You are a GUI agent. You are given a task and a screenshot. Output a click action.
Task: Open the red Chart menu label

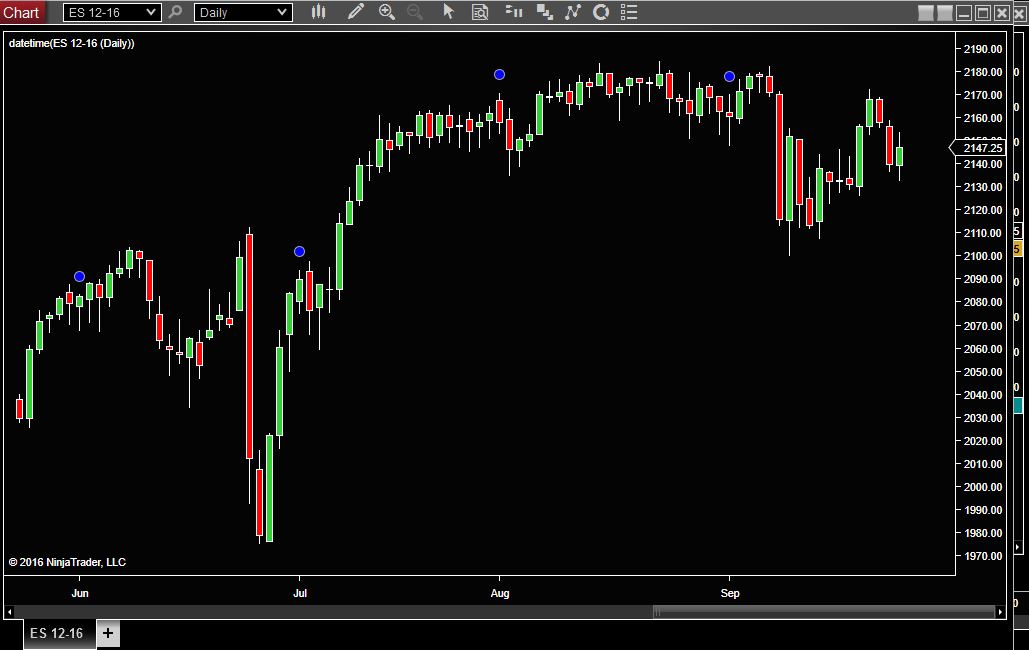[21, 12]
